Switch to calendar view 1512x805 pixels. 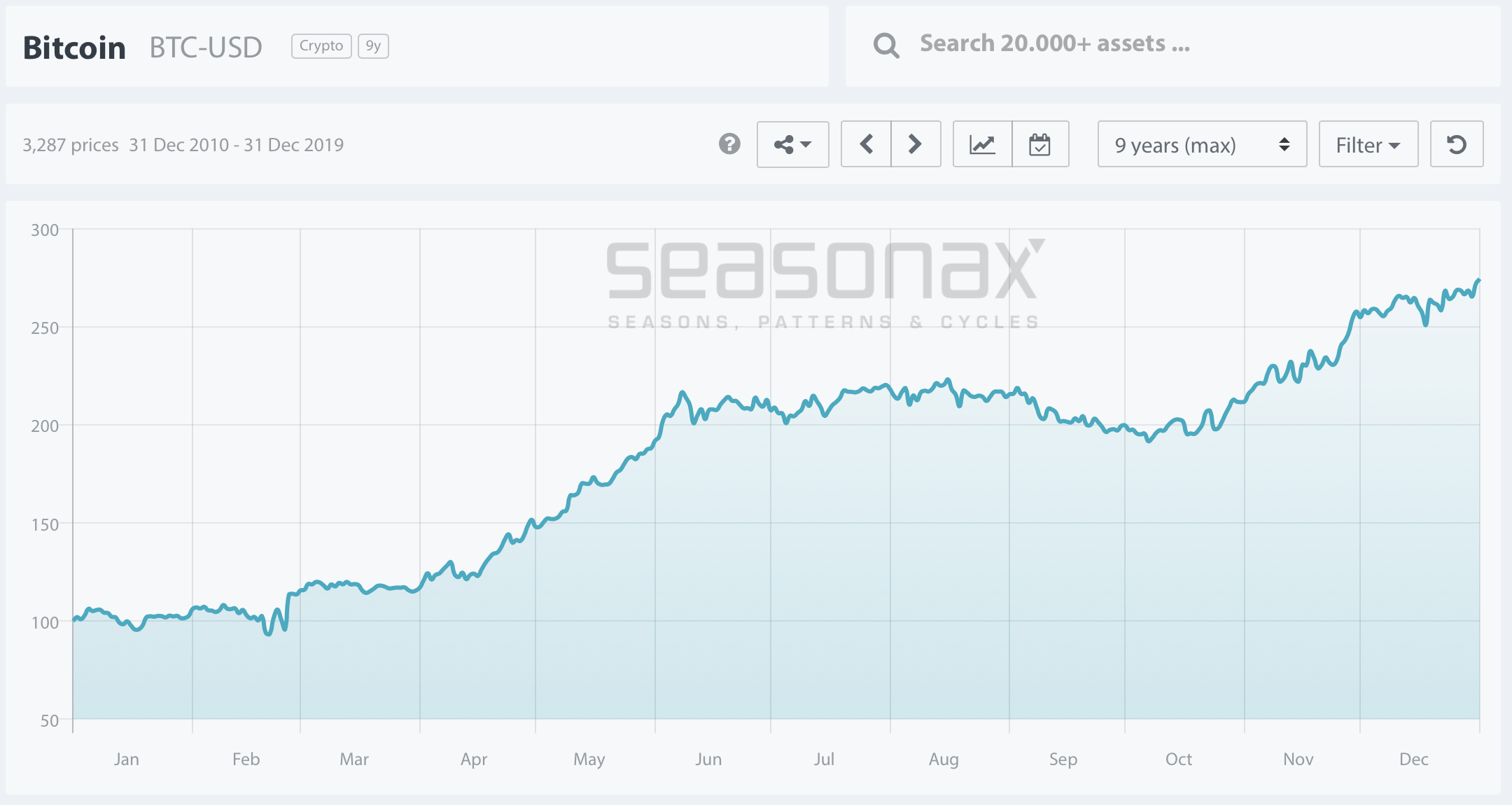[1039, 145]
